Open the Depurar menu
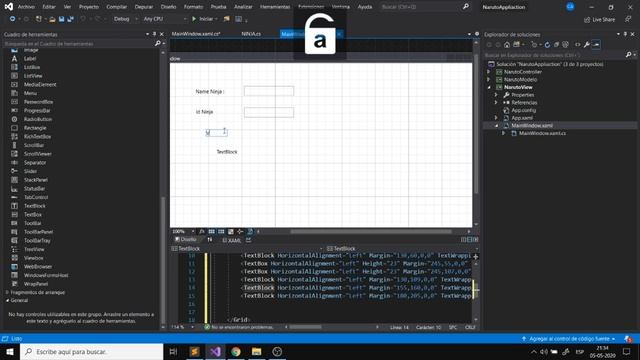 pos(144,7)
